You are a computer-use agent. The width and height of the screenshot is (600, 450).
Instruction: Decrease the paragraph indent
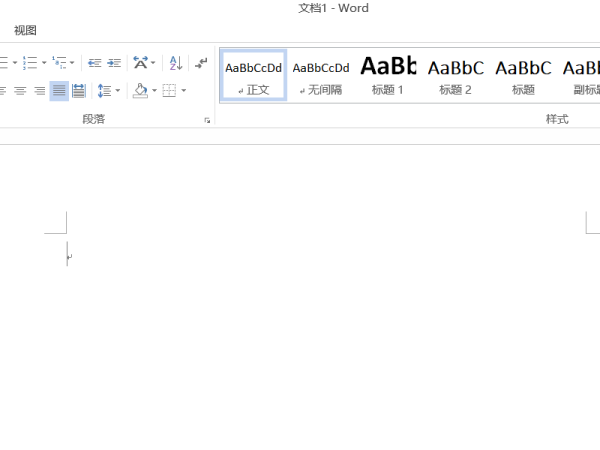click(x=95, y=63)
